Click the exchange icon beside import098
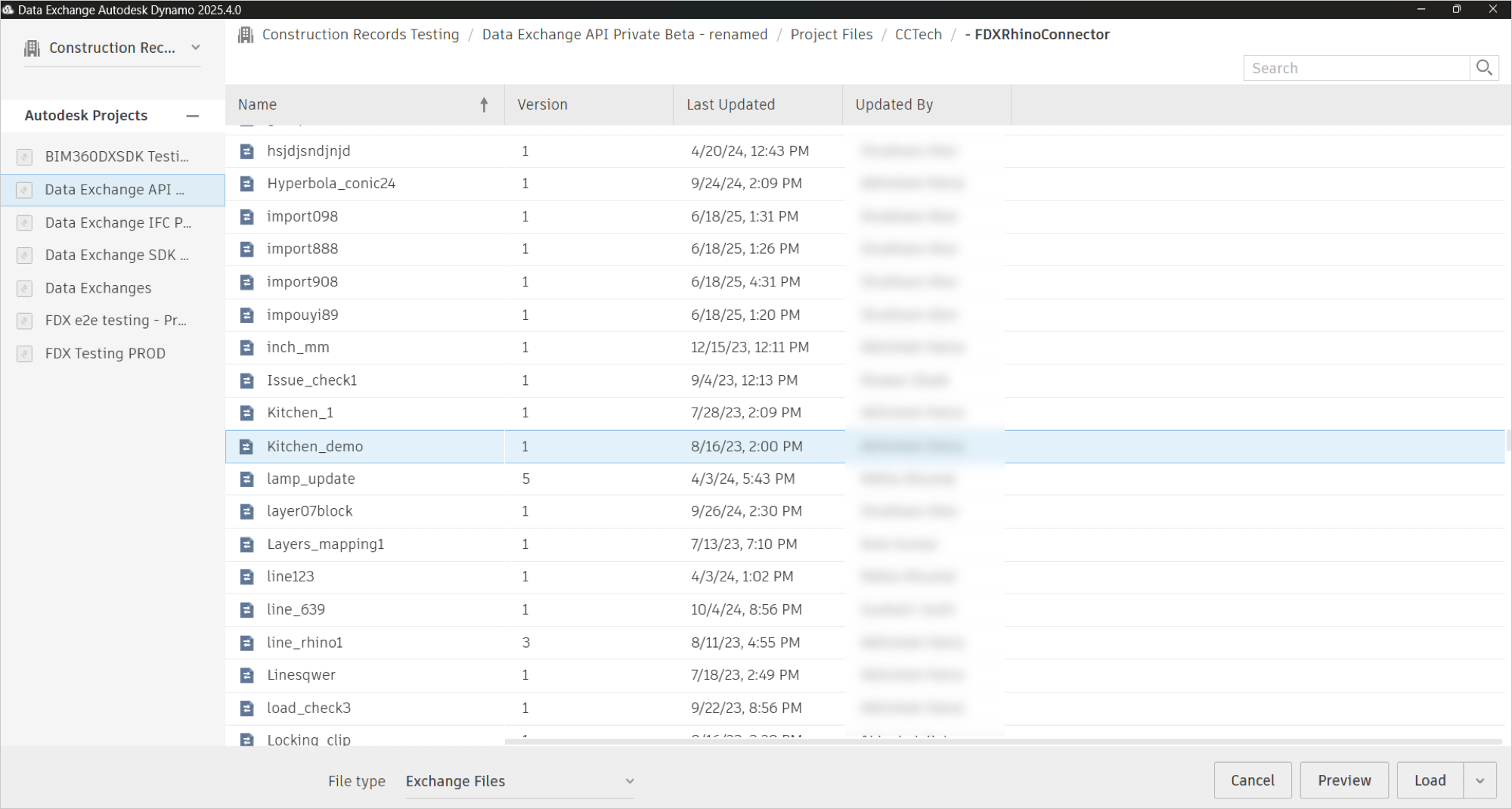The height and width of the screenshot is (809, 1512). [246, 217]
